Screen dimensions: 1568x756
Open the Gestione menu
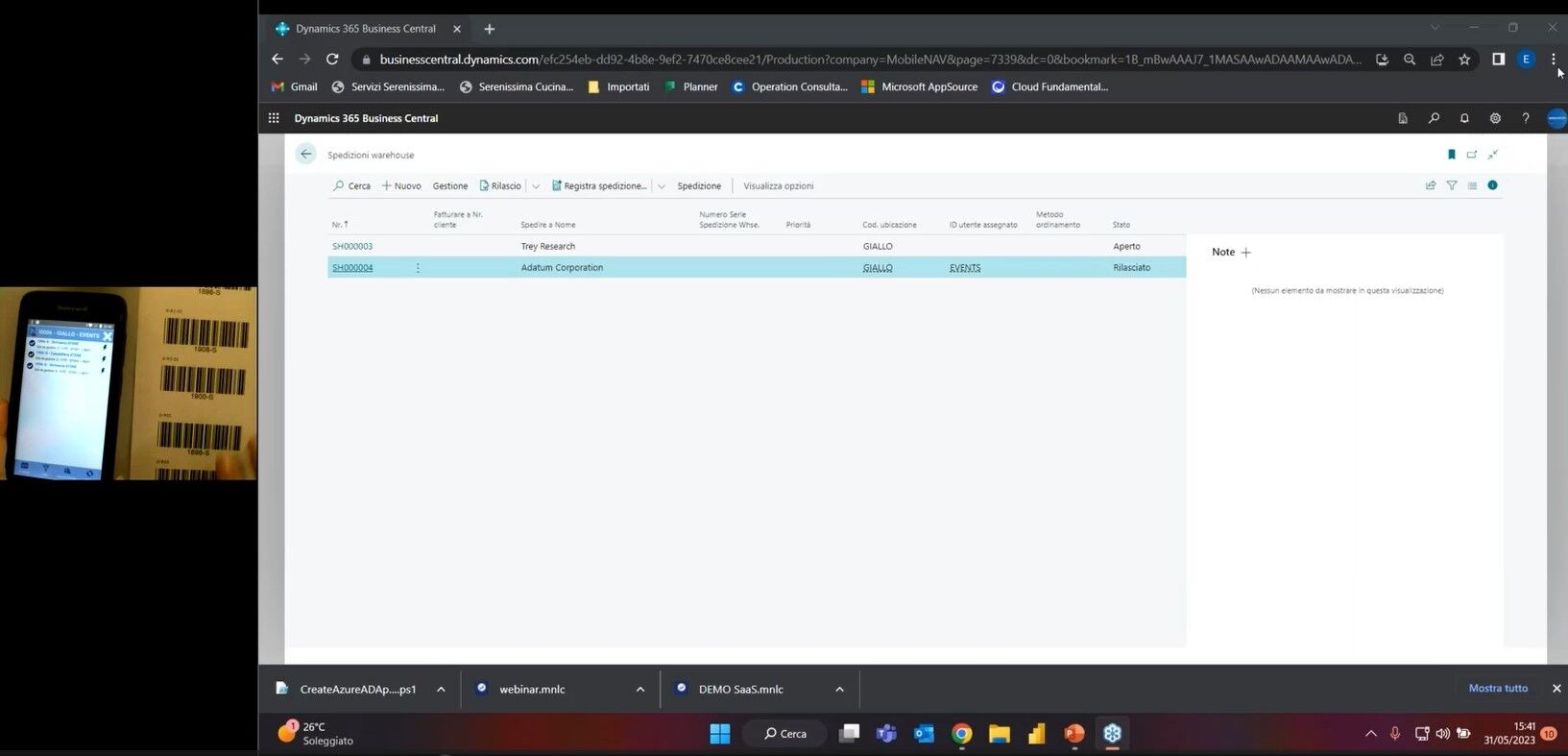coord(449,186)
